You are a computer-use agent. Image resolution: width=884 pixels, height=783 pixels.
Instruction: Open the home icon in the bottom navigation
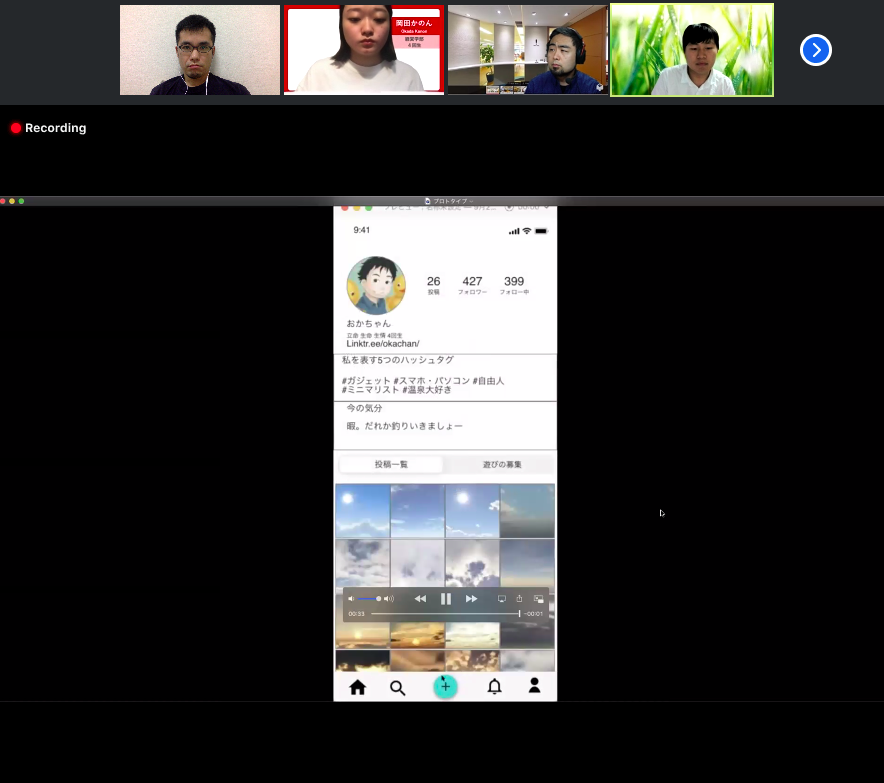click(357, 687)
